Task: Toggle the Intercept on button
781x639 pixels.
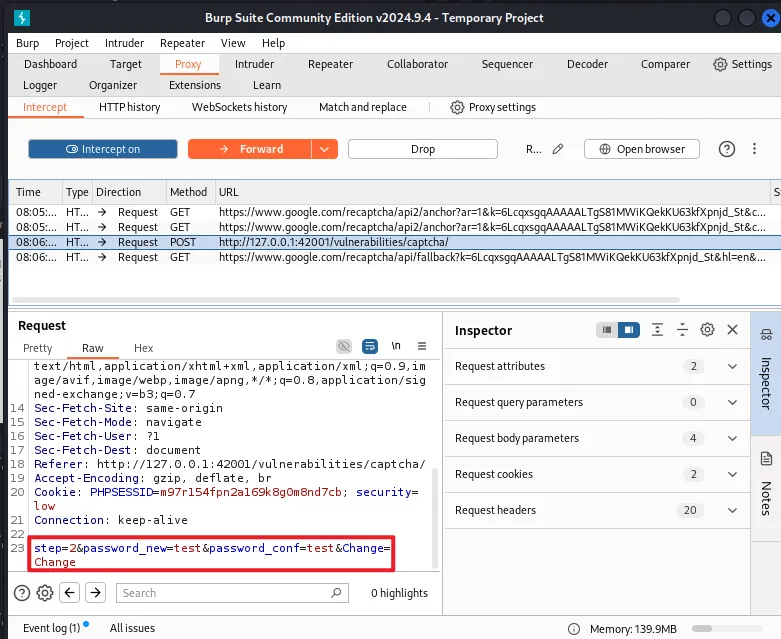Action: pos(103,149)
